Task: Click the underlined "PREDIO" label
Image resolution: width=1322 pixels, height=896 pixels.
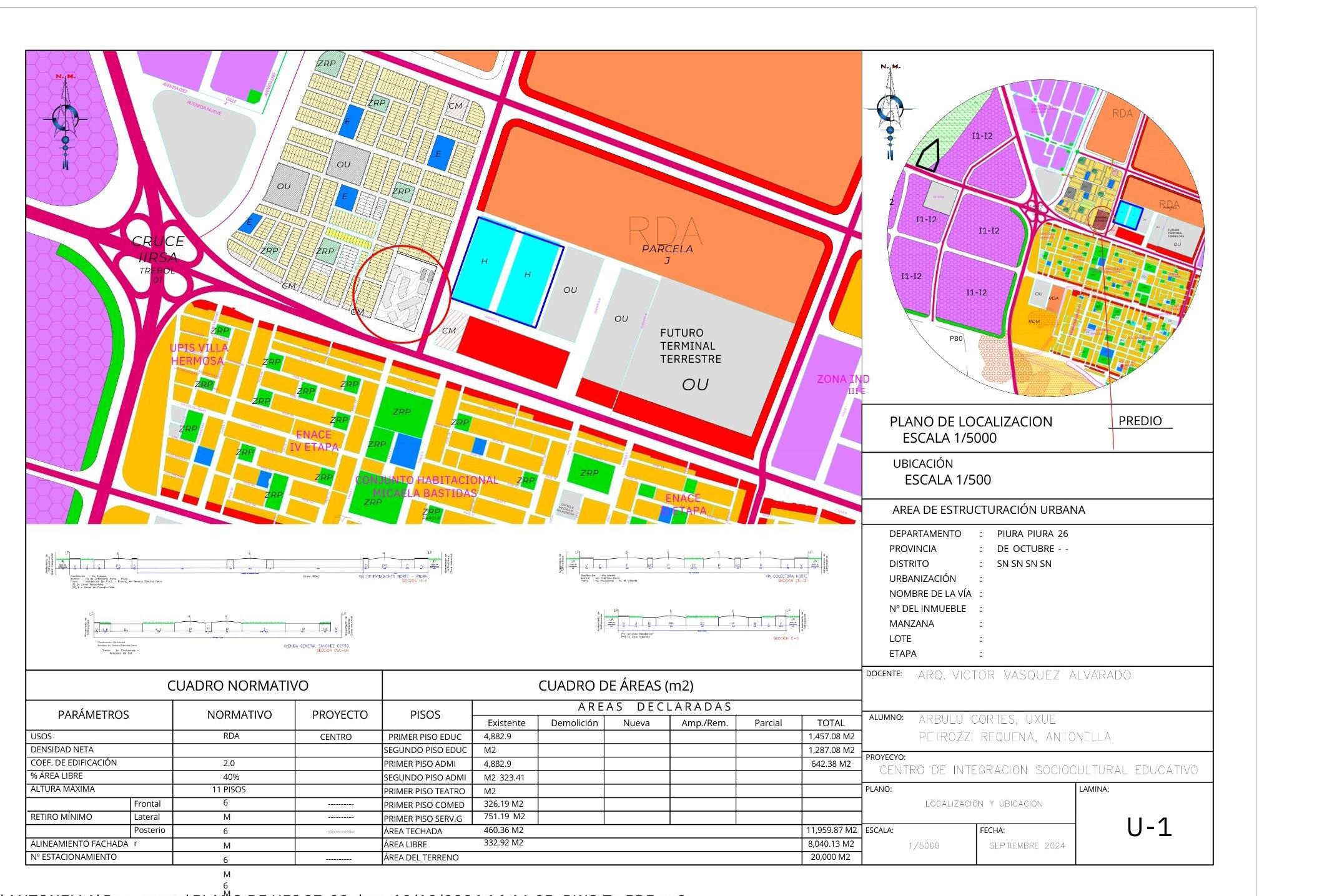Action: [1140, 421]
